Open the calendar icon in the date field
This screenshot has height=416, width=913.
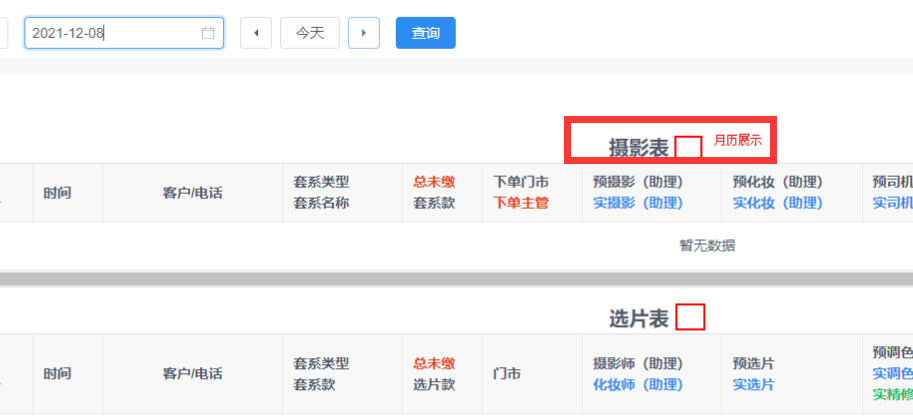(208, 33)
